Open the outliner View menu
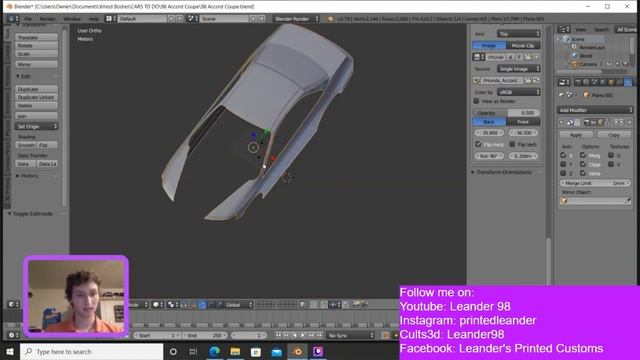The height and width of the screenshot is (360, 640). [580, 29]
